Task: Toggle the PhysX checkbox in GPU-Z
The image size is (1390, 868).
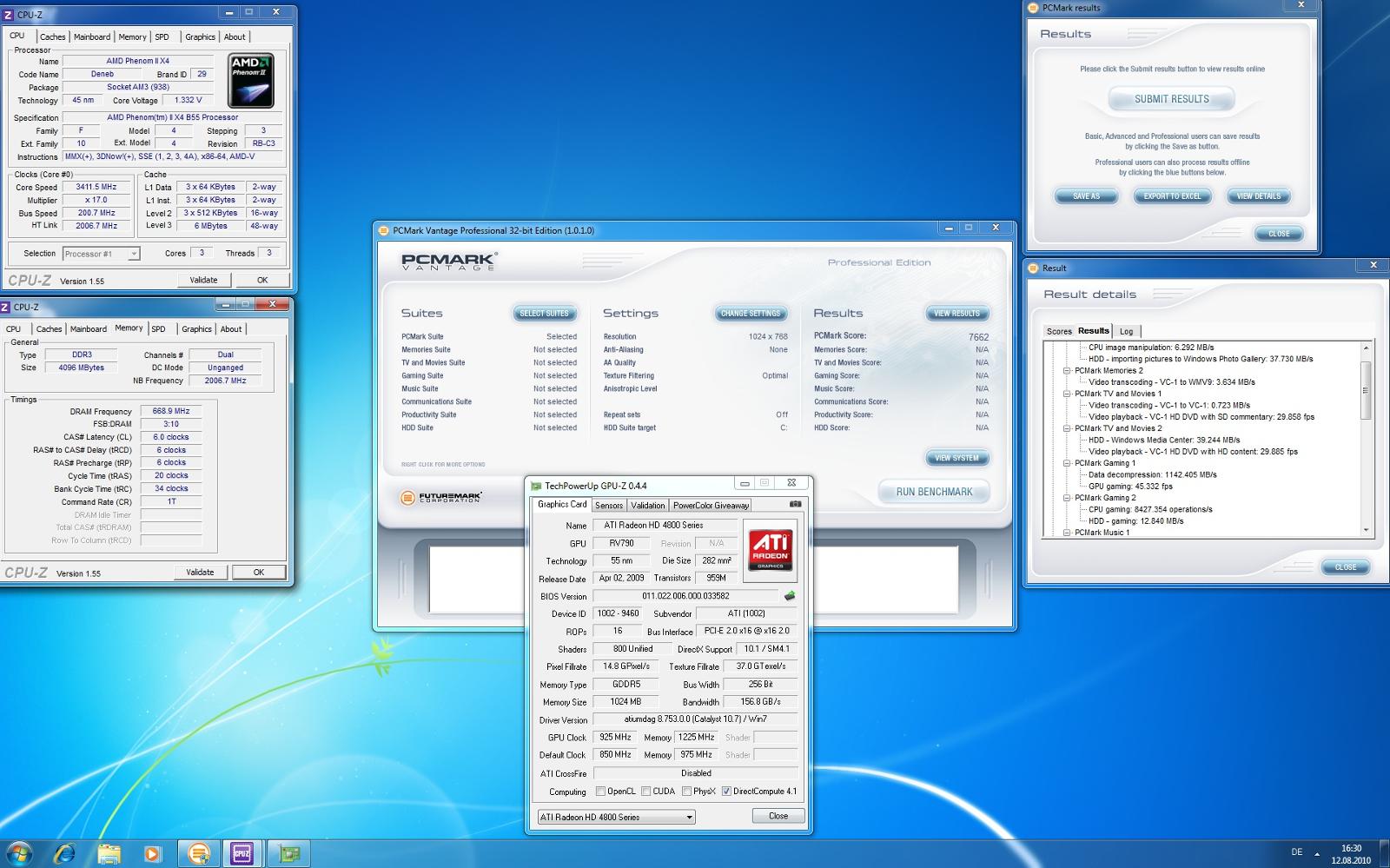Action: click(x=686, y=791)
